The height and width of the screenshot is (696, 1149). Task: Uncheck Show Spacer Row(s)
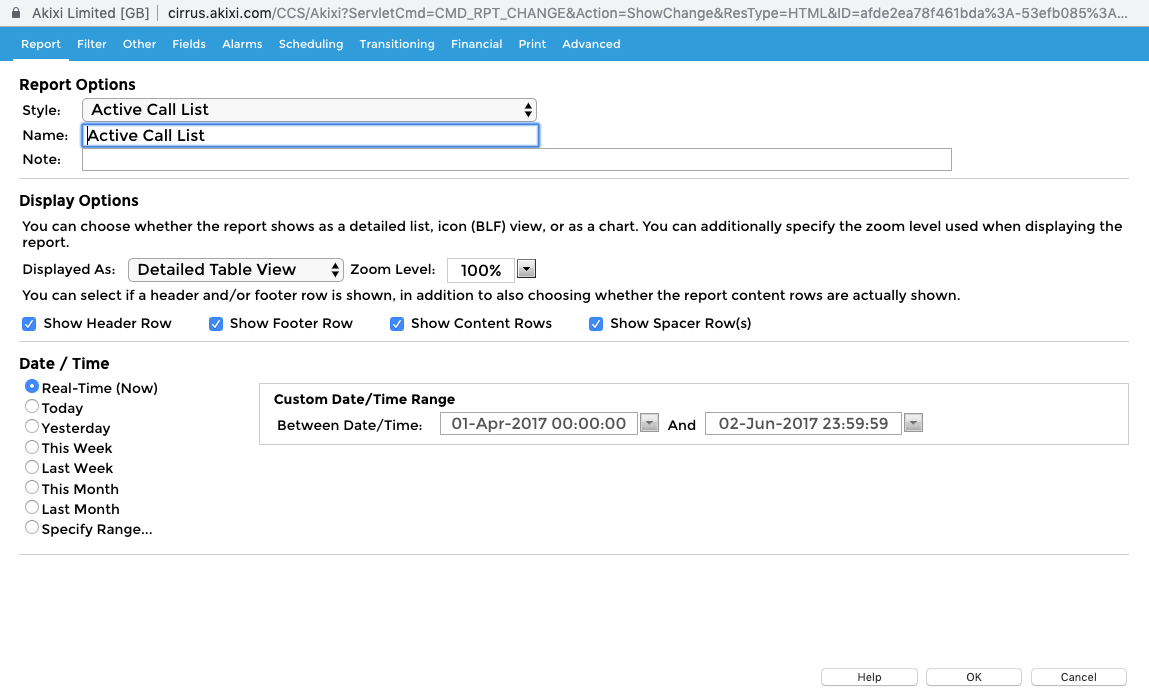point(596,323)
